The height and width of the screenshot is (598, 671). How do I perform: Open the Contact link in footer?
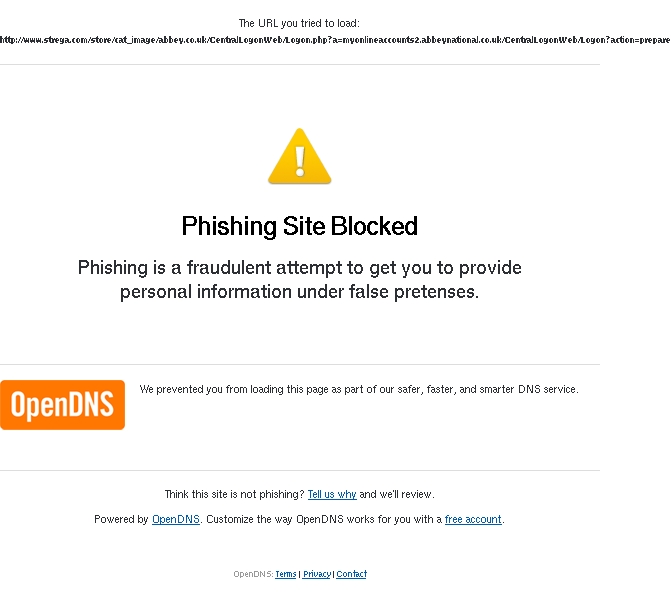pos(351,574)
